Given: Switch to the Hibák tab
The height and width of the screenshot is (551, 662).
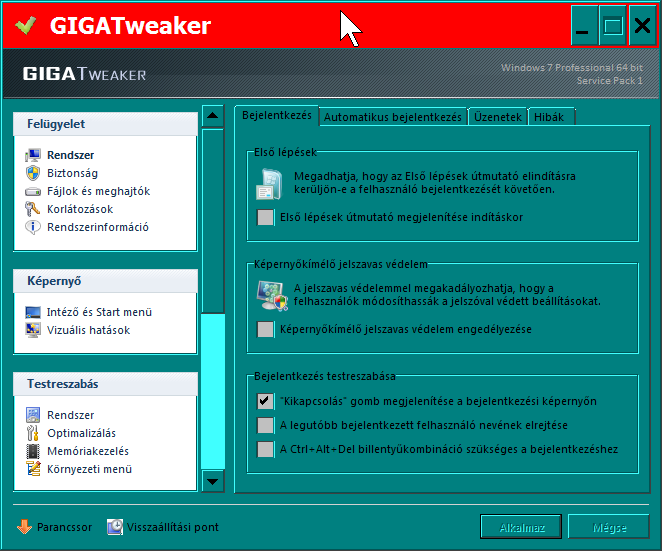Looking at the screenshot, I should tap(551, 117).
